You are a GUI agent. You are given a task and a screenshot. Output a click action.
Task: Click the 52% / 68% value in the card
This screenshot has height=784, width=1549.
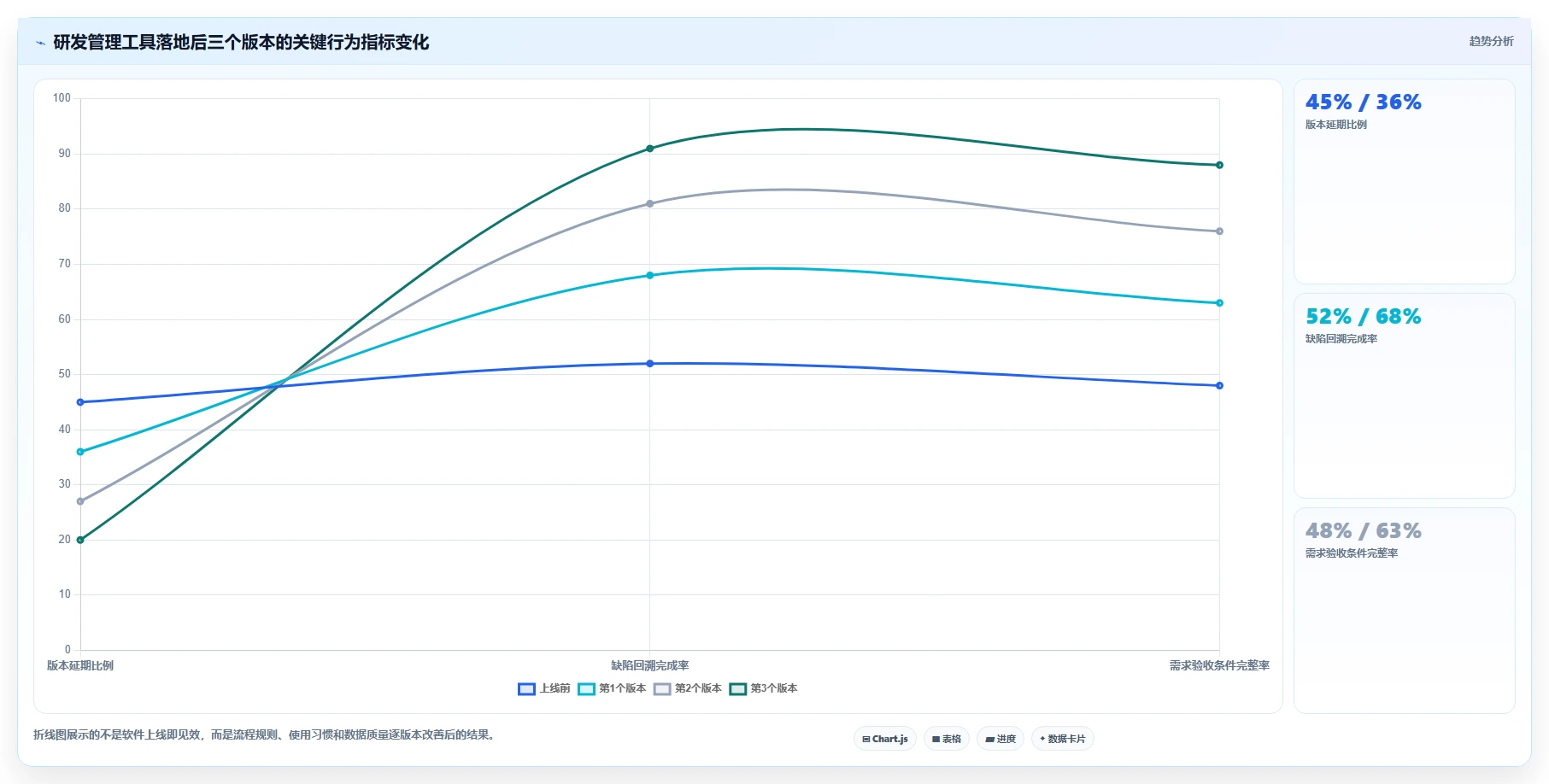(x=1364, y=316)
